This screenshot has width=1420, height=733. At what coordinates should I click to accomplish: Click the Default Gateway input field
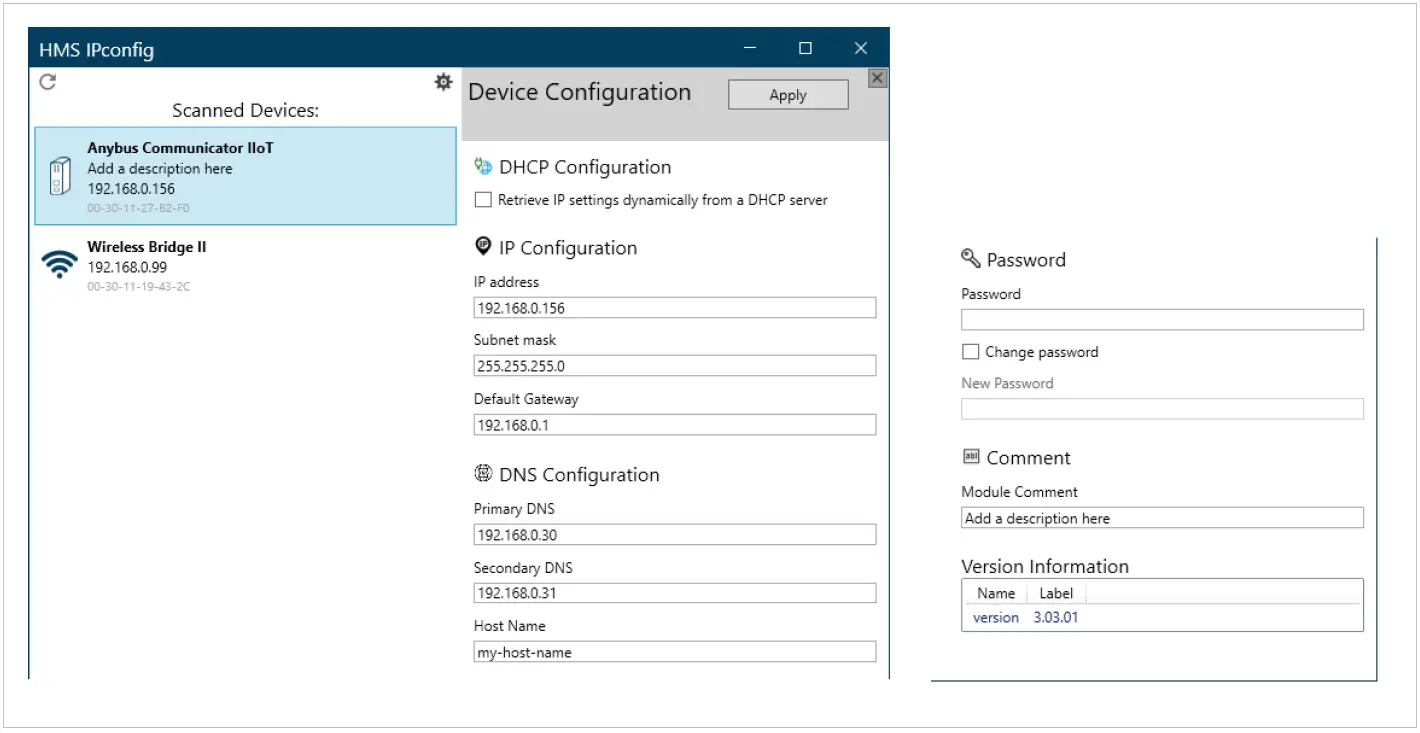[x=674, y=424]
